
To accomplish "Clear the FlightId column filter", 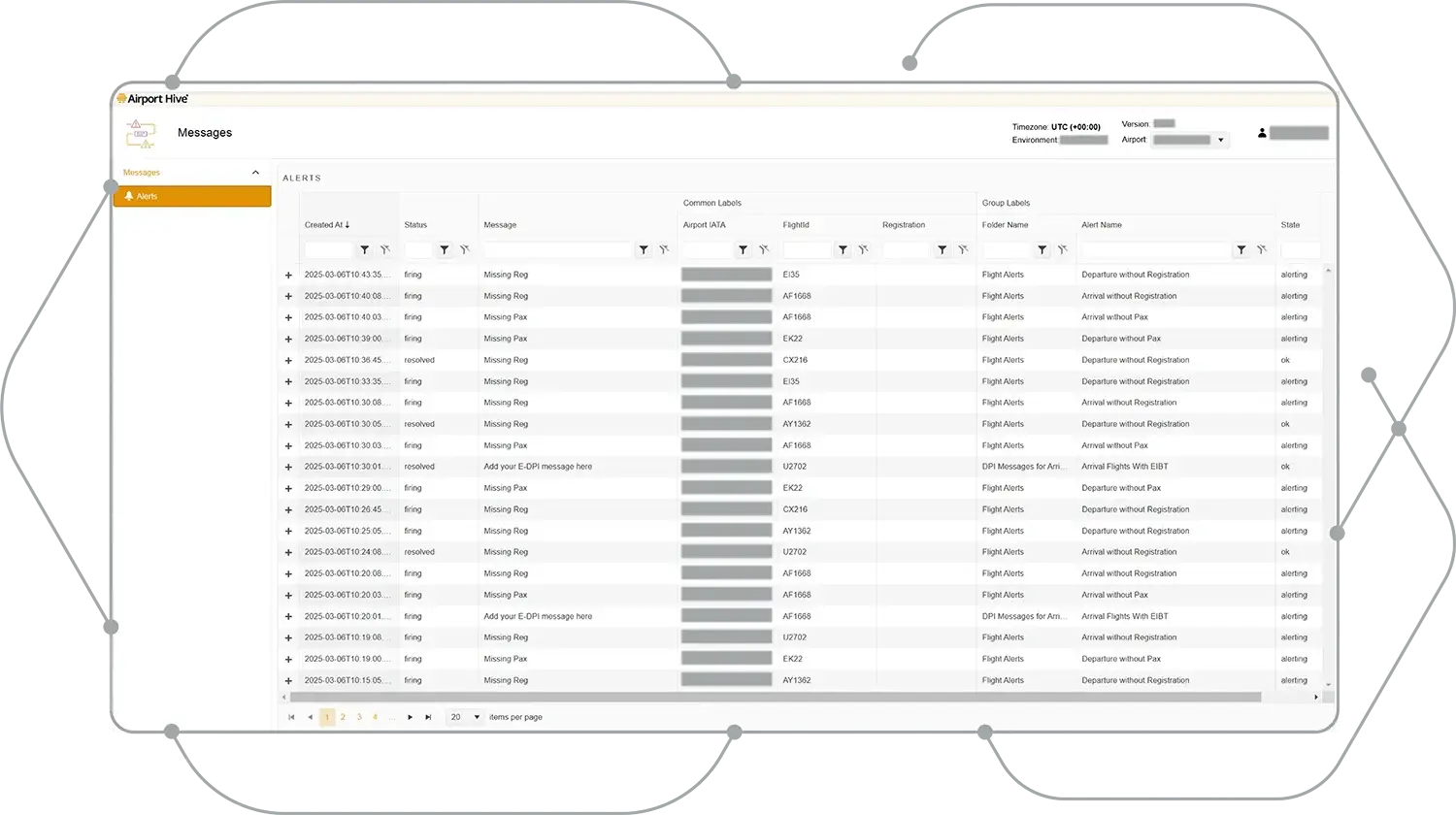I will point(863,250).
